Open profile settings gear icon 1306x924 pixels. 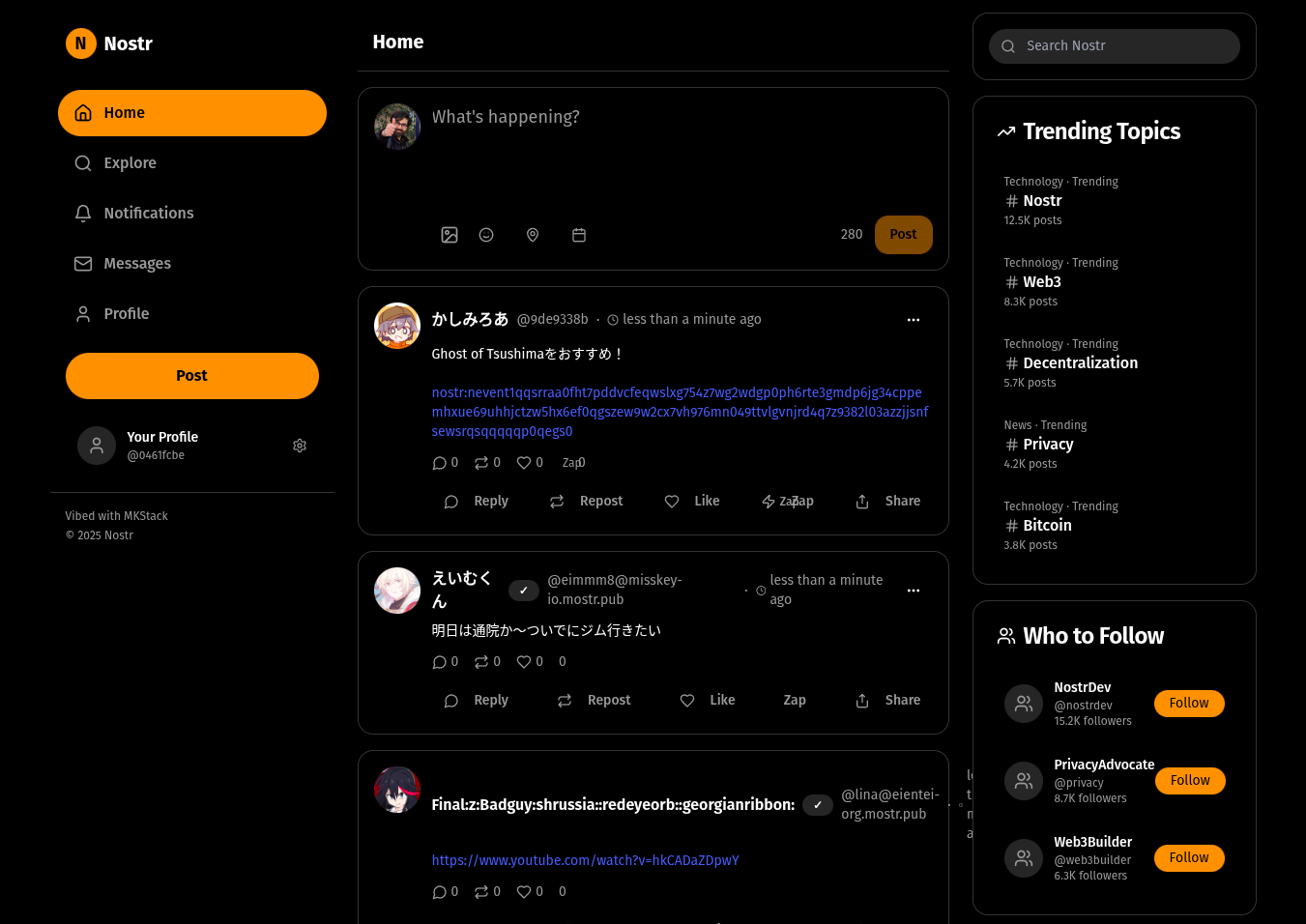300,446
